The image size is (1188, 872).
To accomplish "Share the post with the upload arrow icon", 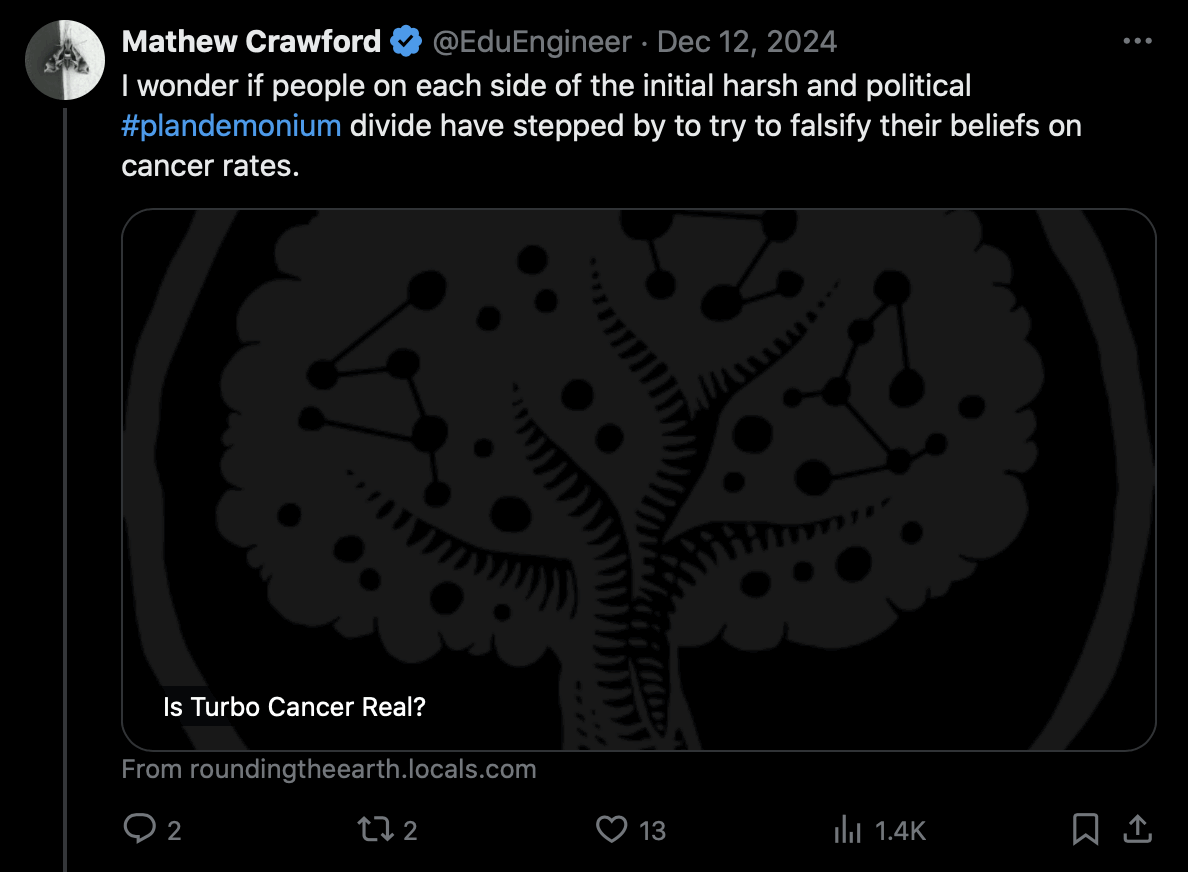I will click(x=1137, y=829).
